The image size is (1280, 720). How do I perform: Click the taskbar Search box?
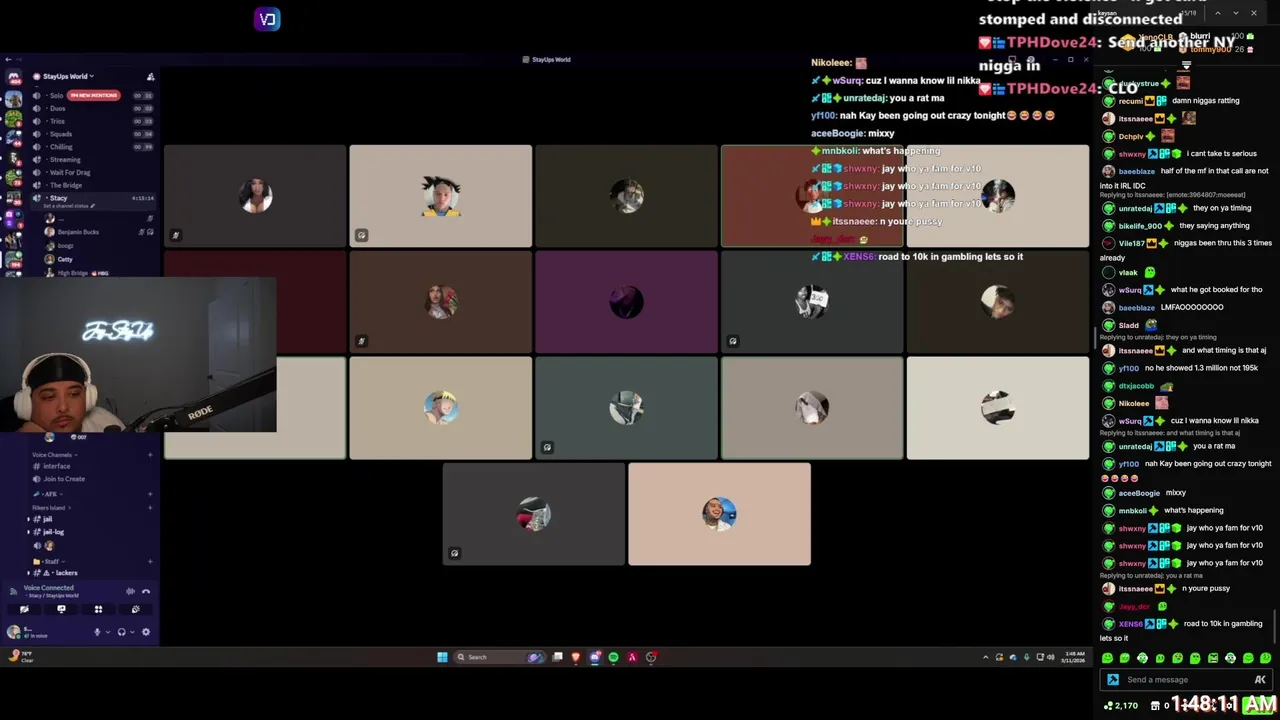[499, 657]
